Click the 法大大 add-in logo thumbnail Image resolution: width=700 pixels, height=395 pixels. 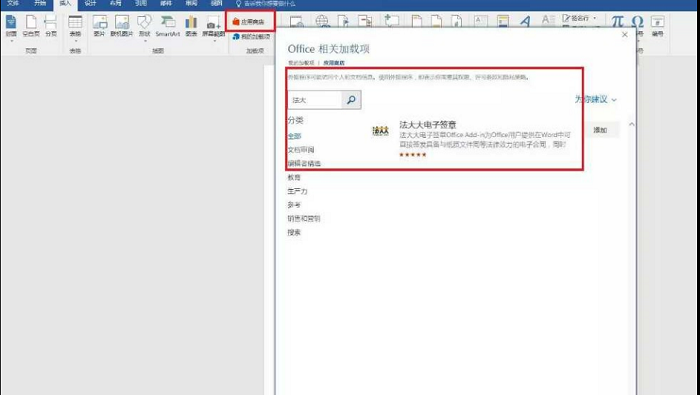pos(380,131)
